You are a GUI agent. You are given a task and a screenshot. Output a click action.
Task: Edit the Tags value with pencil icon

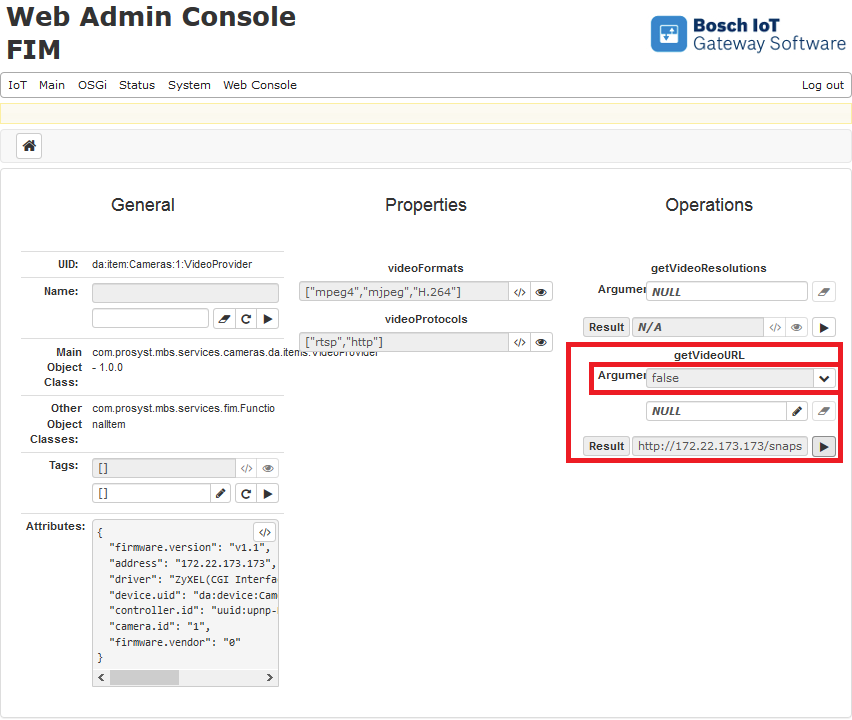221,493
